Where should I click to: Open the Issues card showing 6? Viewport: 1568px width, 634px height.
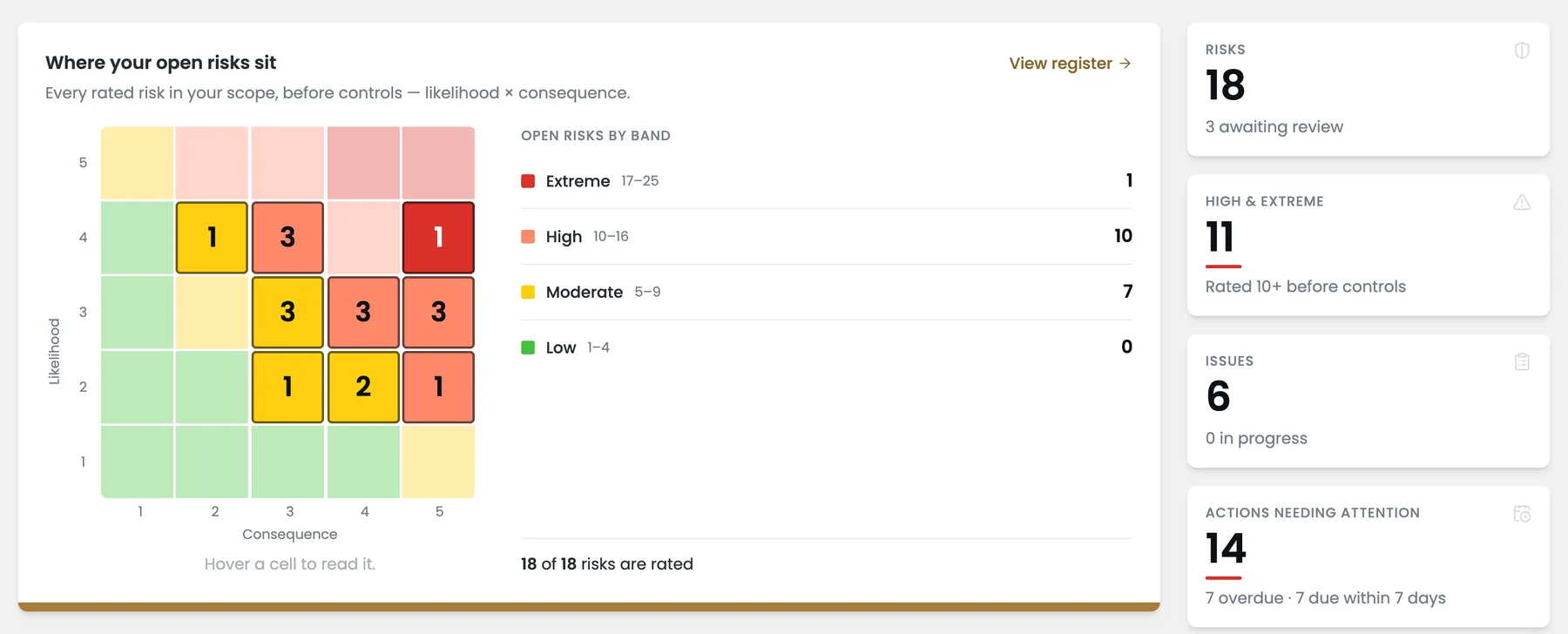(x=1368, y=401)
